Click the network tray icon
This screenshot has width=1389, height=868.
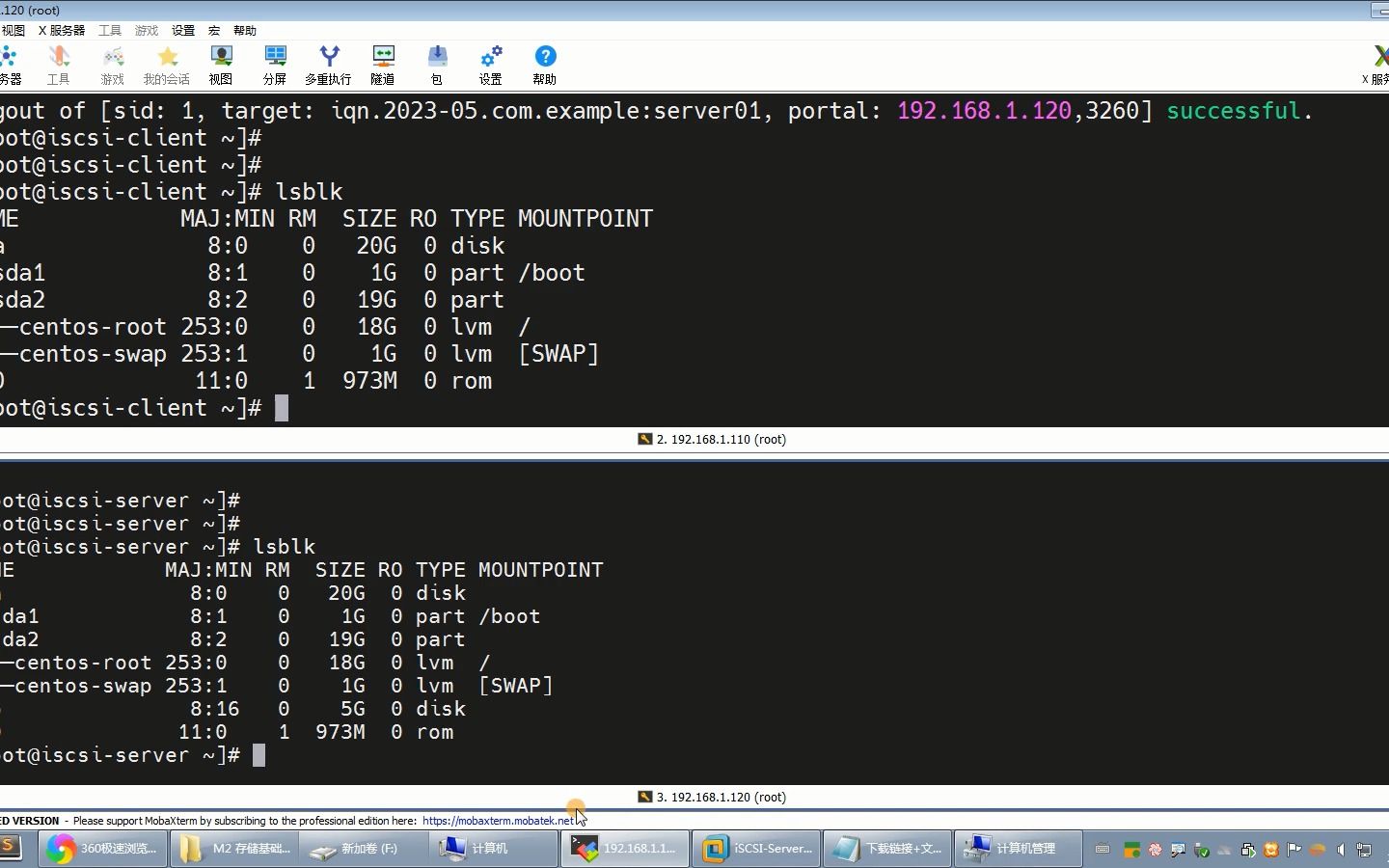[1364, 850]
